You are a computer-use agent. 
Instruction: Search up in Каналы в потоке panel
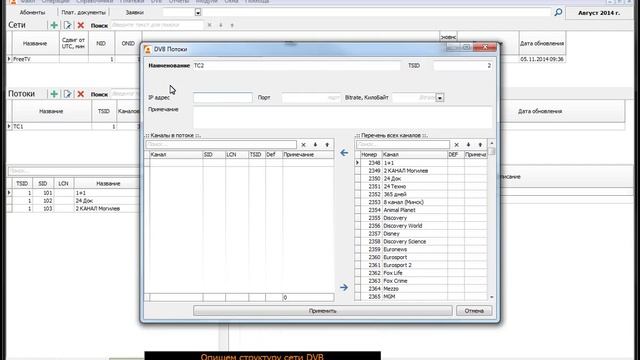327,145
